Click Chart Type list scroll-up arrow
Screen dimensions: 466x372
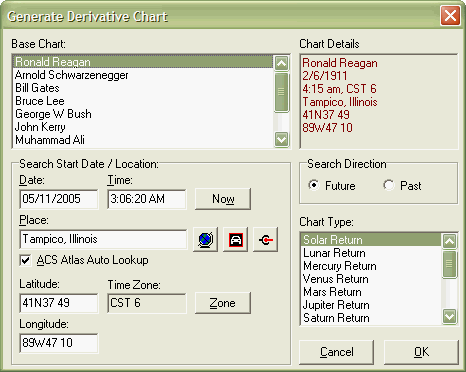(449, 241)
